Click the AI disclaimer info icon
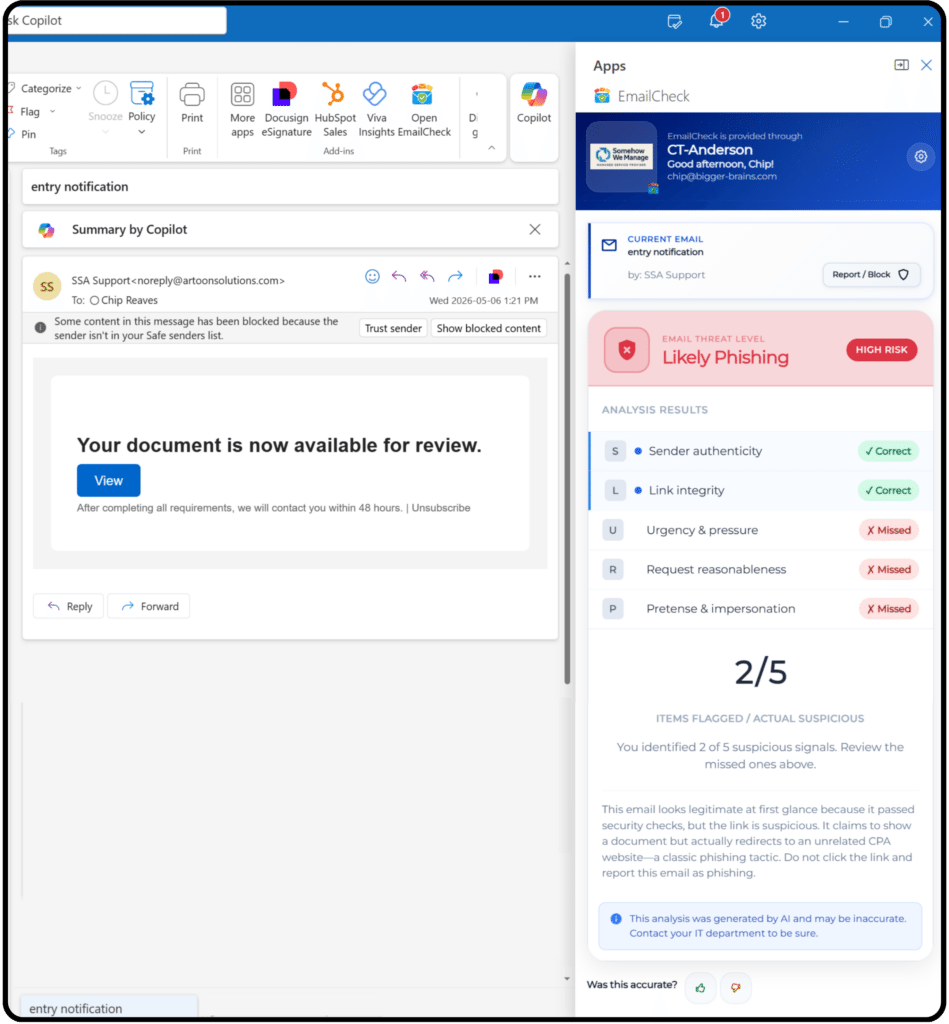Screen dimensions: 949x1024 [x=615, y=918]
